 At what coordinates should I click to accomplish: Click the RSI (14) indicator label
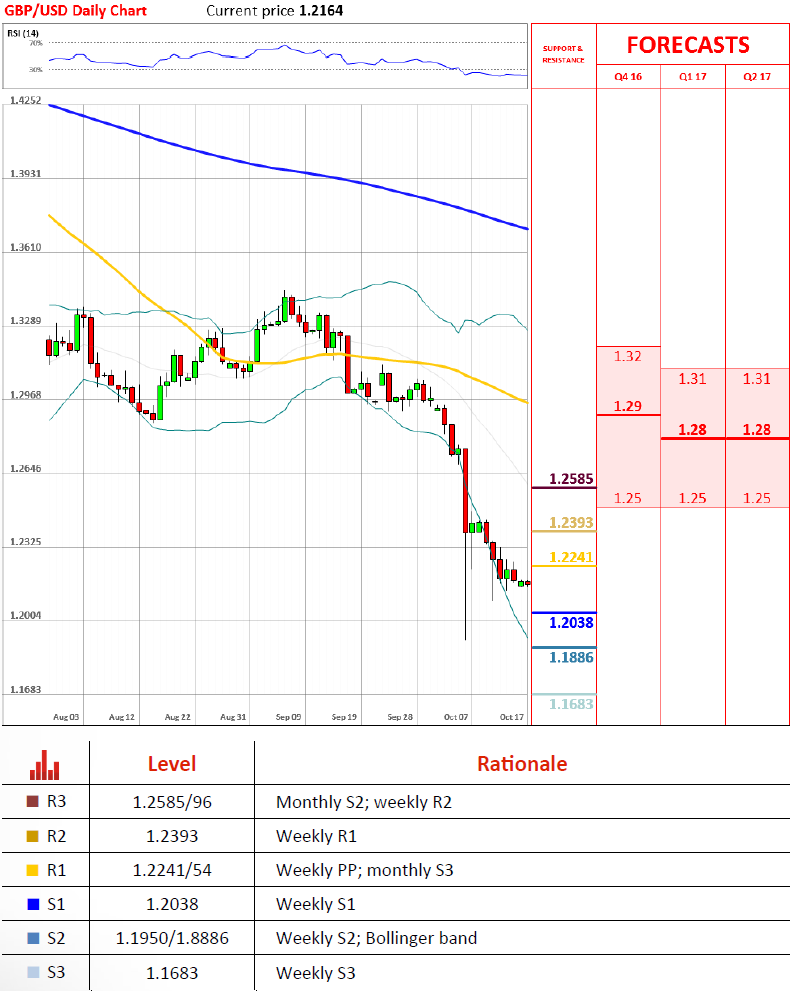pos(23,33)
